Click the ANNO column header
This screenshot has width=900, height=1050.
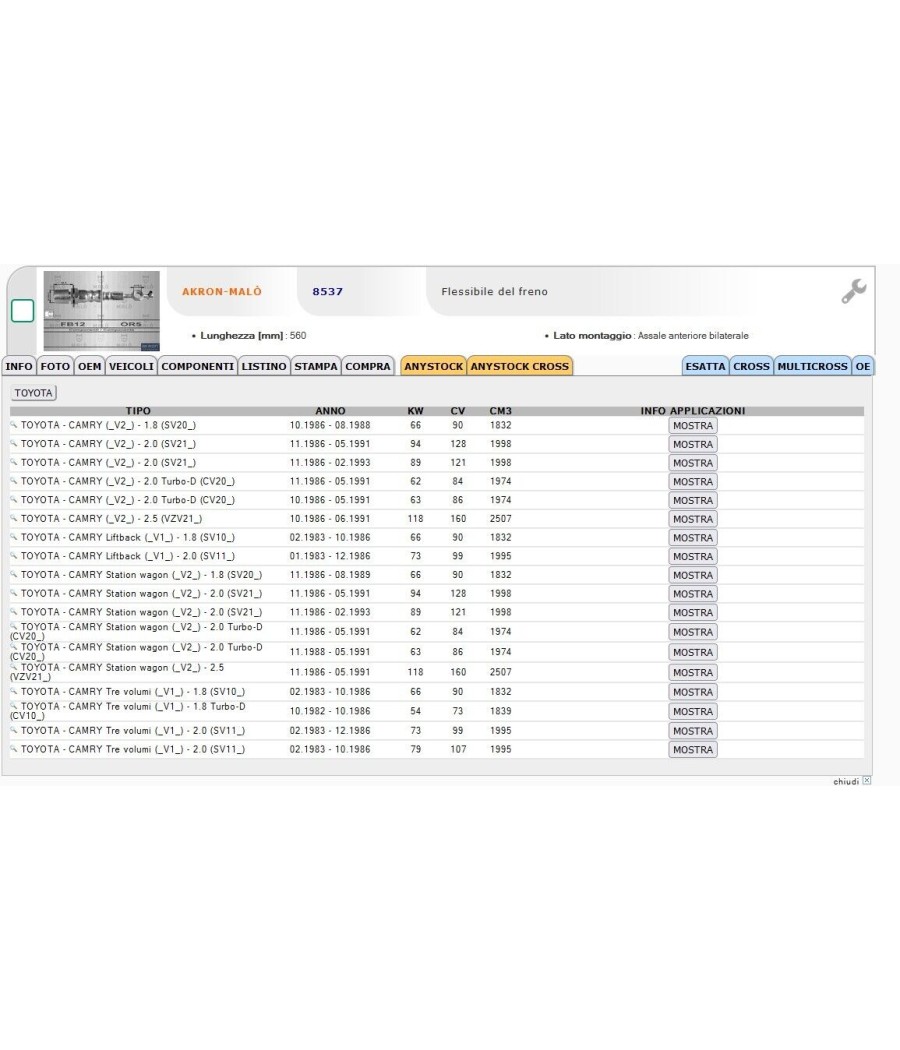330,410
